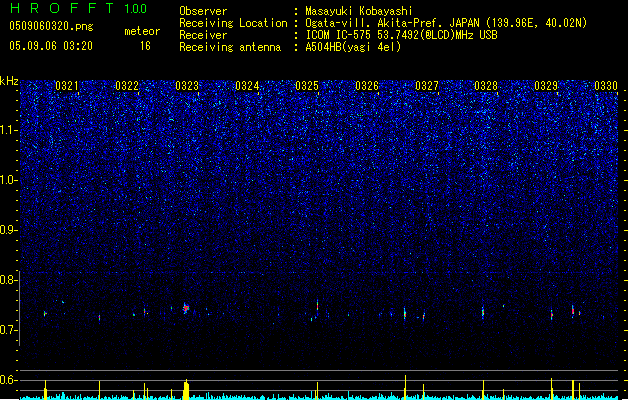The height and width of the screenshot is (400, 629).
Task: Click the Receiving Location field label
Action: coord(233,23)
